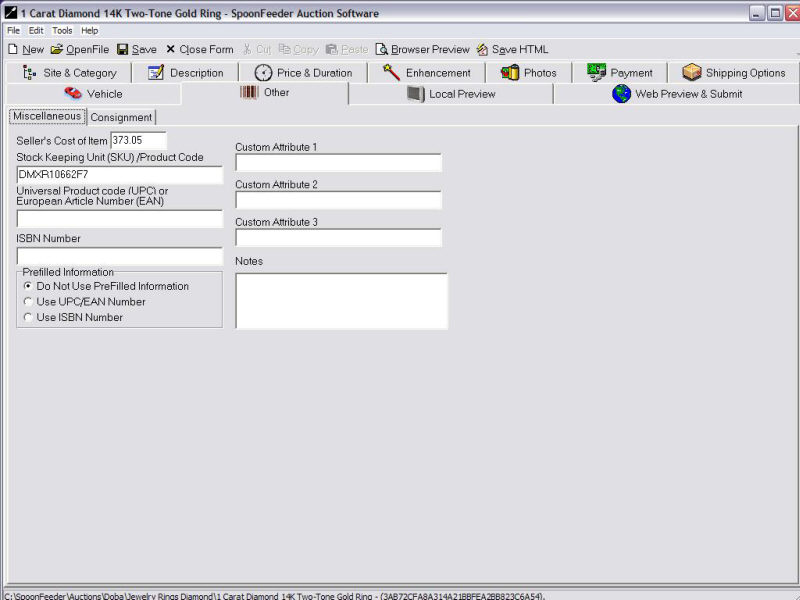Select the Other tab
This screenshot has width=800, height=600.
(x=265, y=93)
